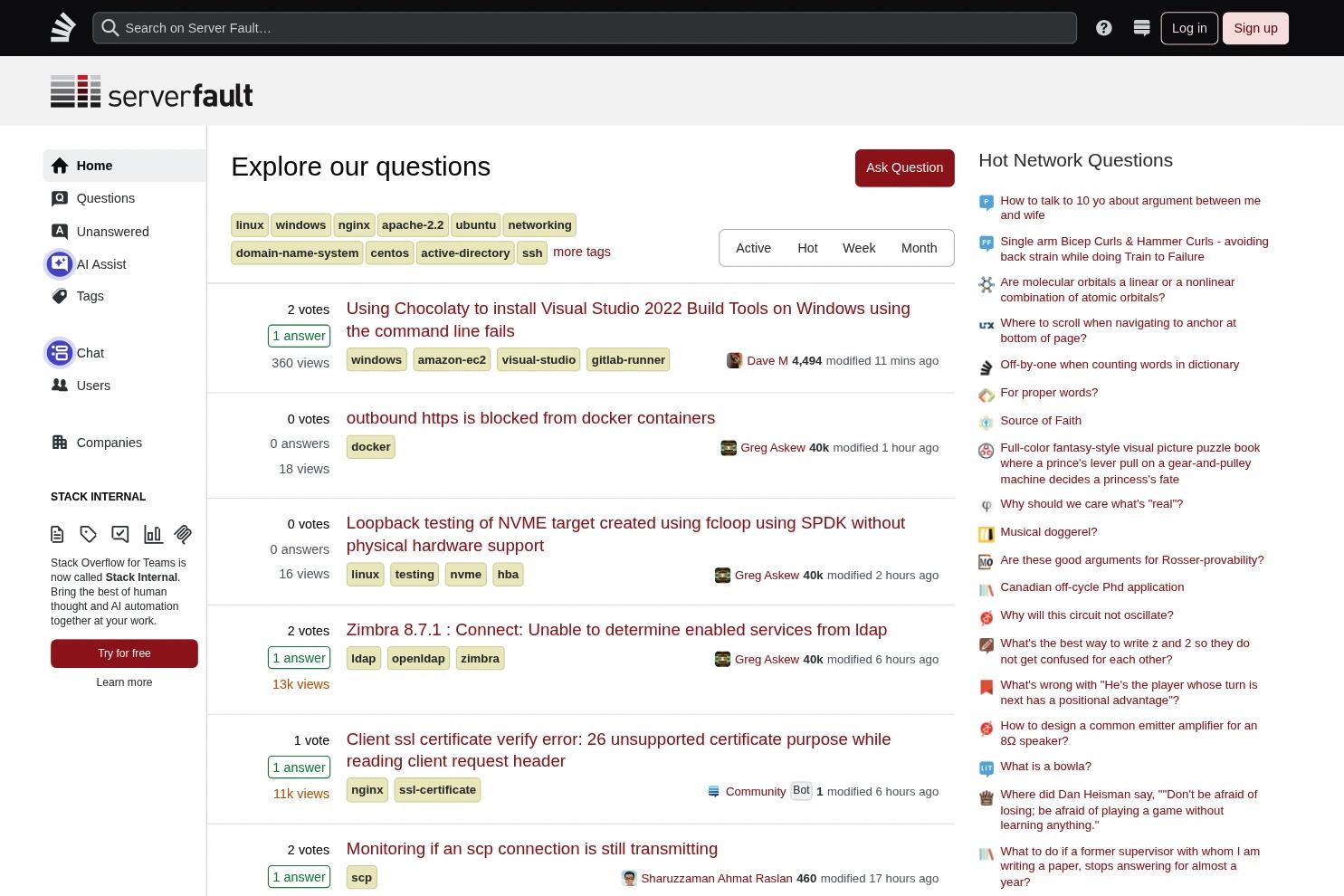This screenshot has height=896, width=1344.
Task: Open the Monitoring scp connection question
Action: click(532, 849)
